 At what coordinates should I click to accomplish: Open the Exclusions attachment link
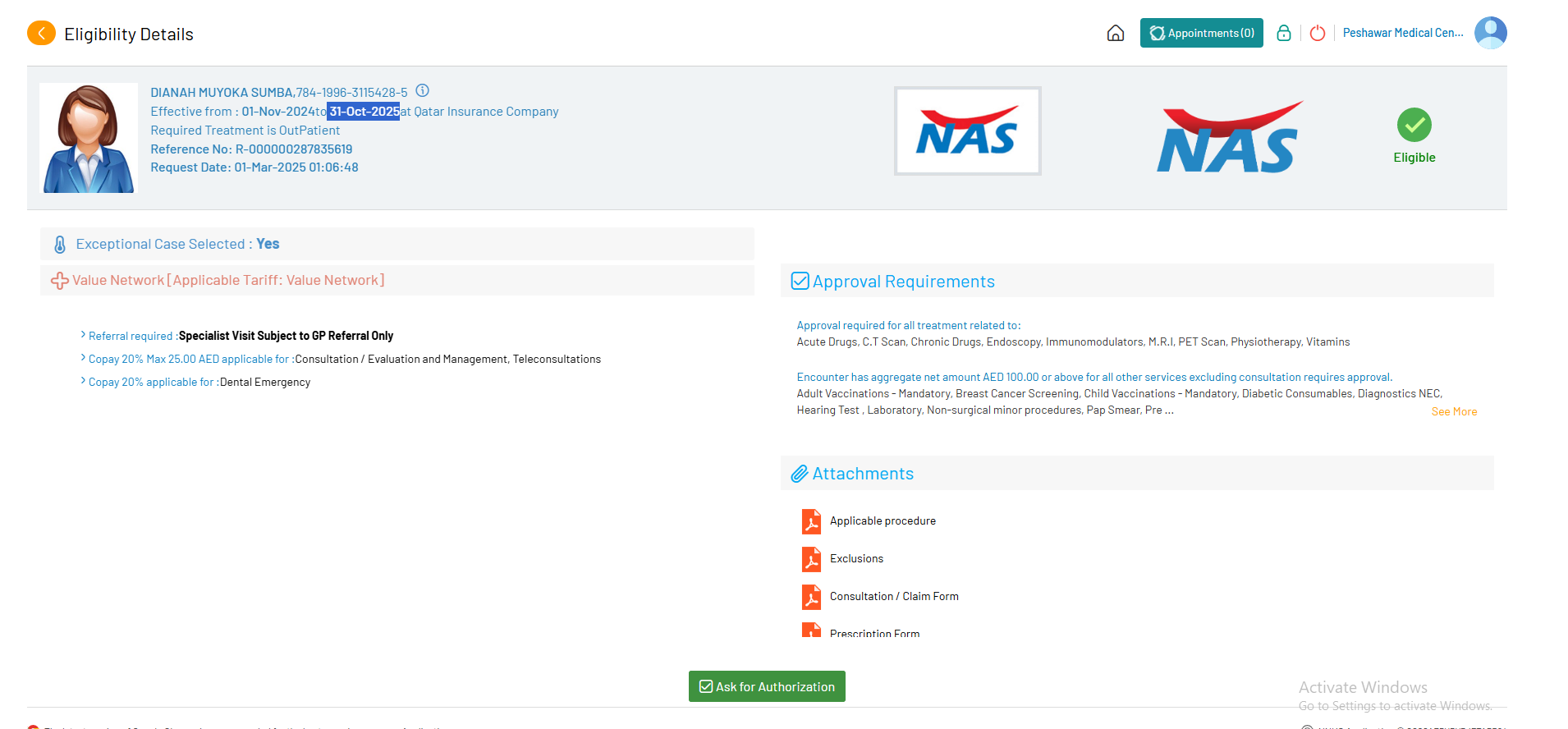click(856, 558)
